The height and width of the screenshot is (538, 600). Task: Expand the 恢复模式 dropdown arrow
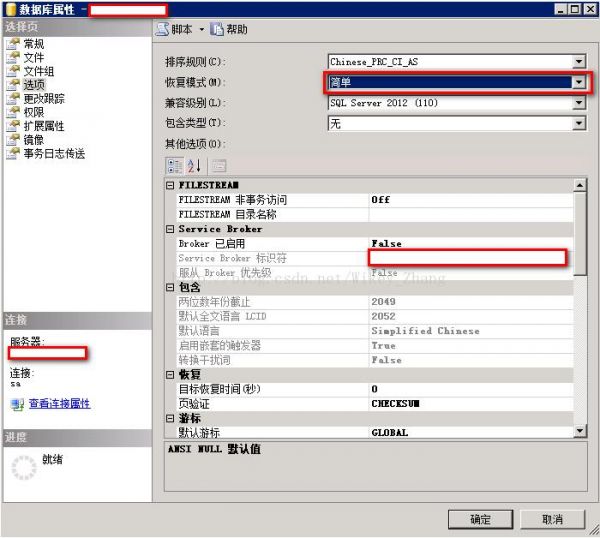(579, 82)
